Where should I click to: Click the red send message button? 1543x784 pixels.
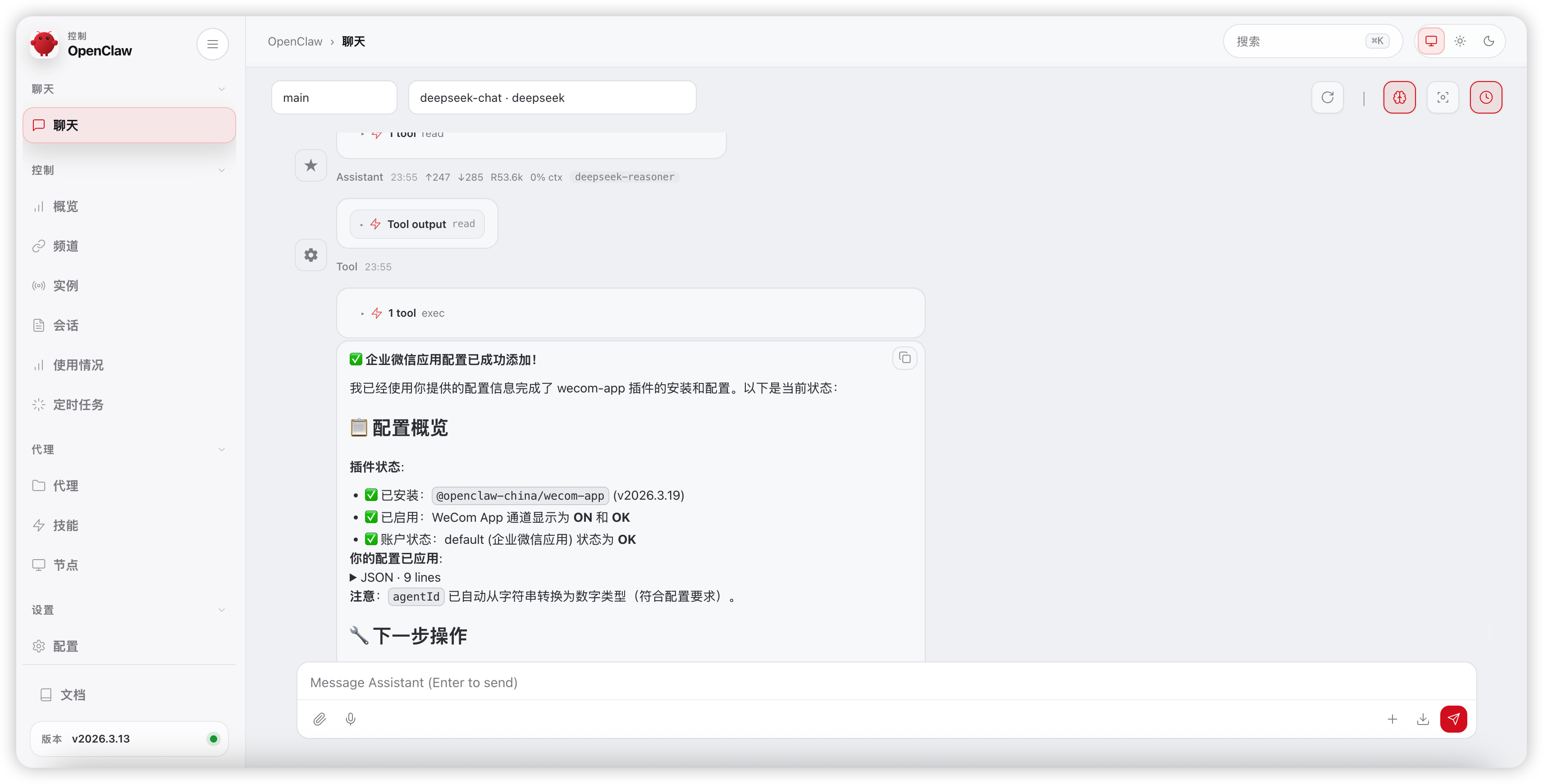1453,719
